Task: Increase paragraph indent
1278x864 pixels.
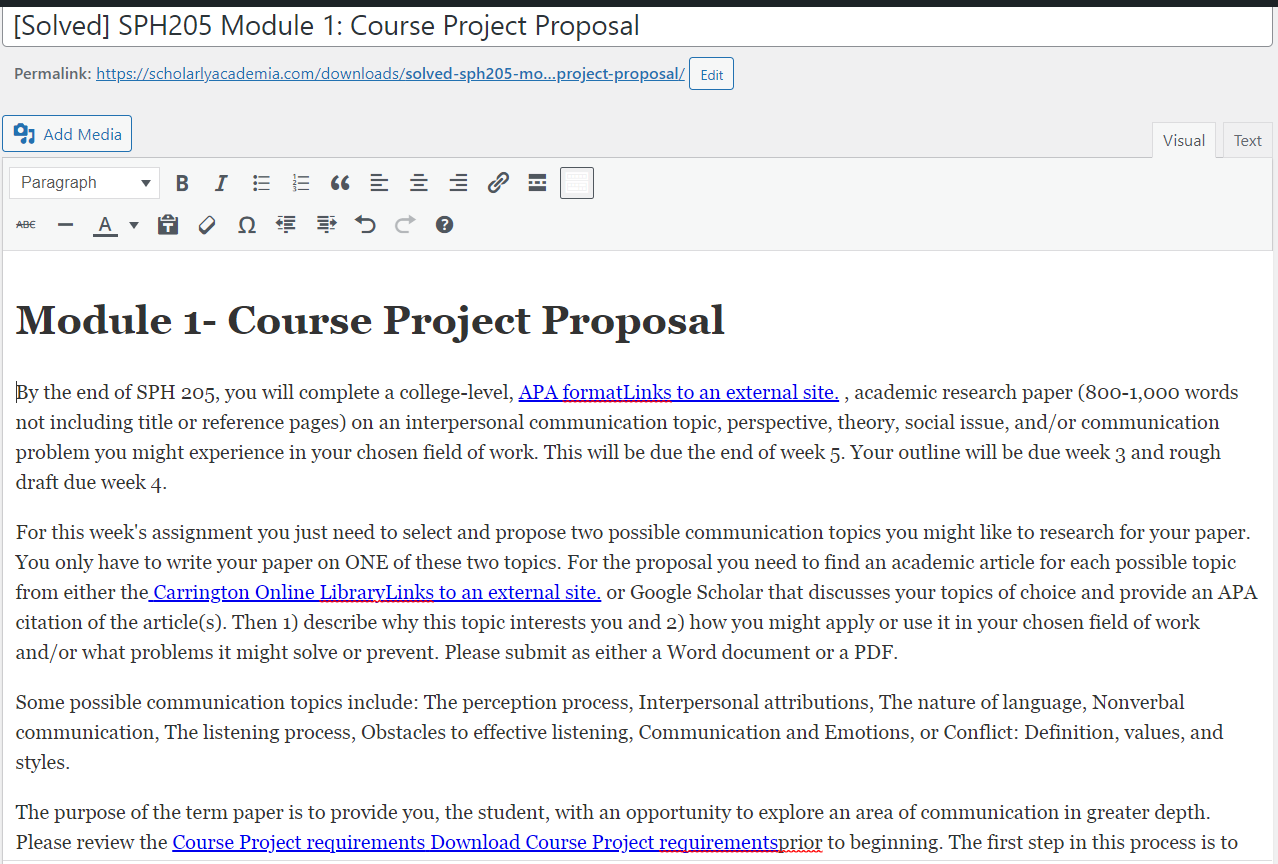Action: (x=326, y=225)
